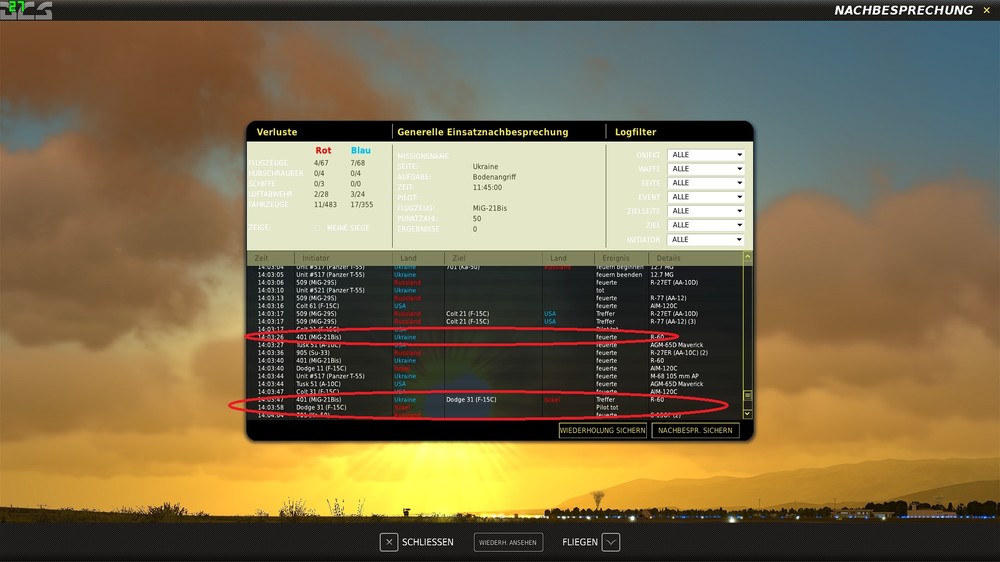Select the Dodge 11 (F-15C) log row
The height and width of the screenshot is (562, 1000).
[494, 369]
